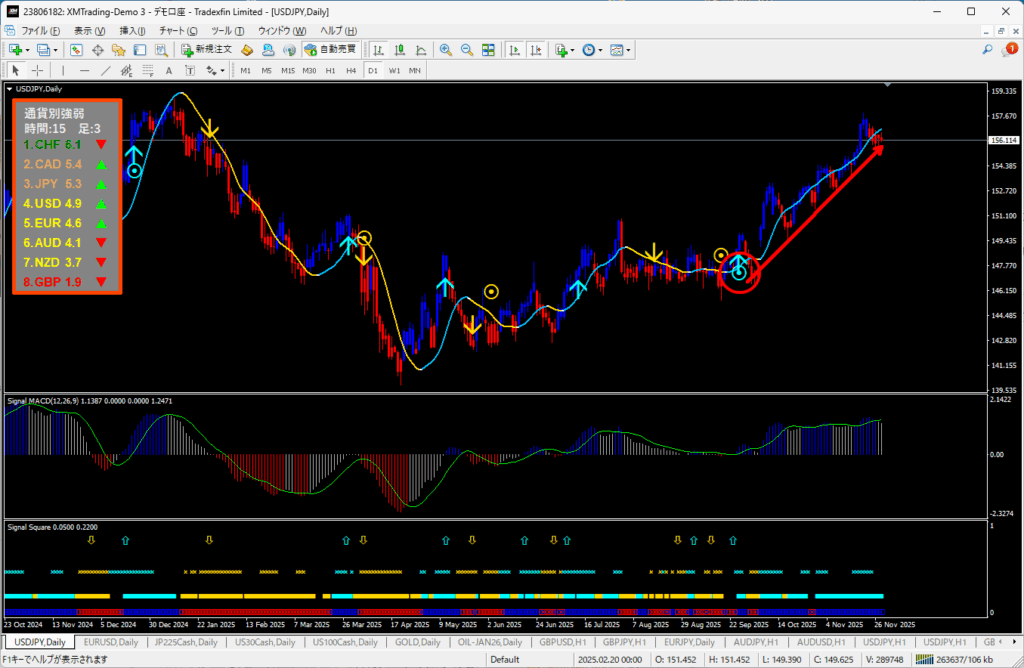Image resolution: width=1024 pixels, height=668 pixels.
Task: Select the horizontal line tool
Action: pos(84,70)
